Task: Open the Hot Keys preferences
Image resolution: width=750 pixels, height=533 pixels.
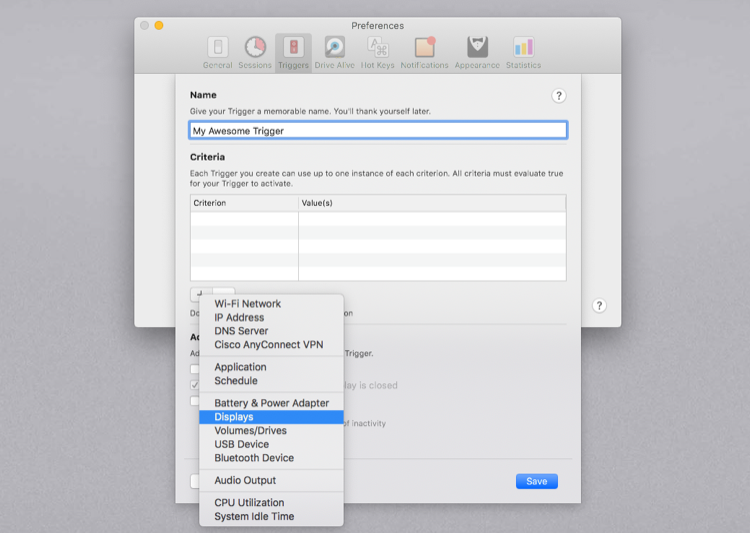Action: (x=377, y=53)
